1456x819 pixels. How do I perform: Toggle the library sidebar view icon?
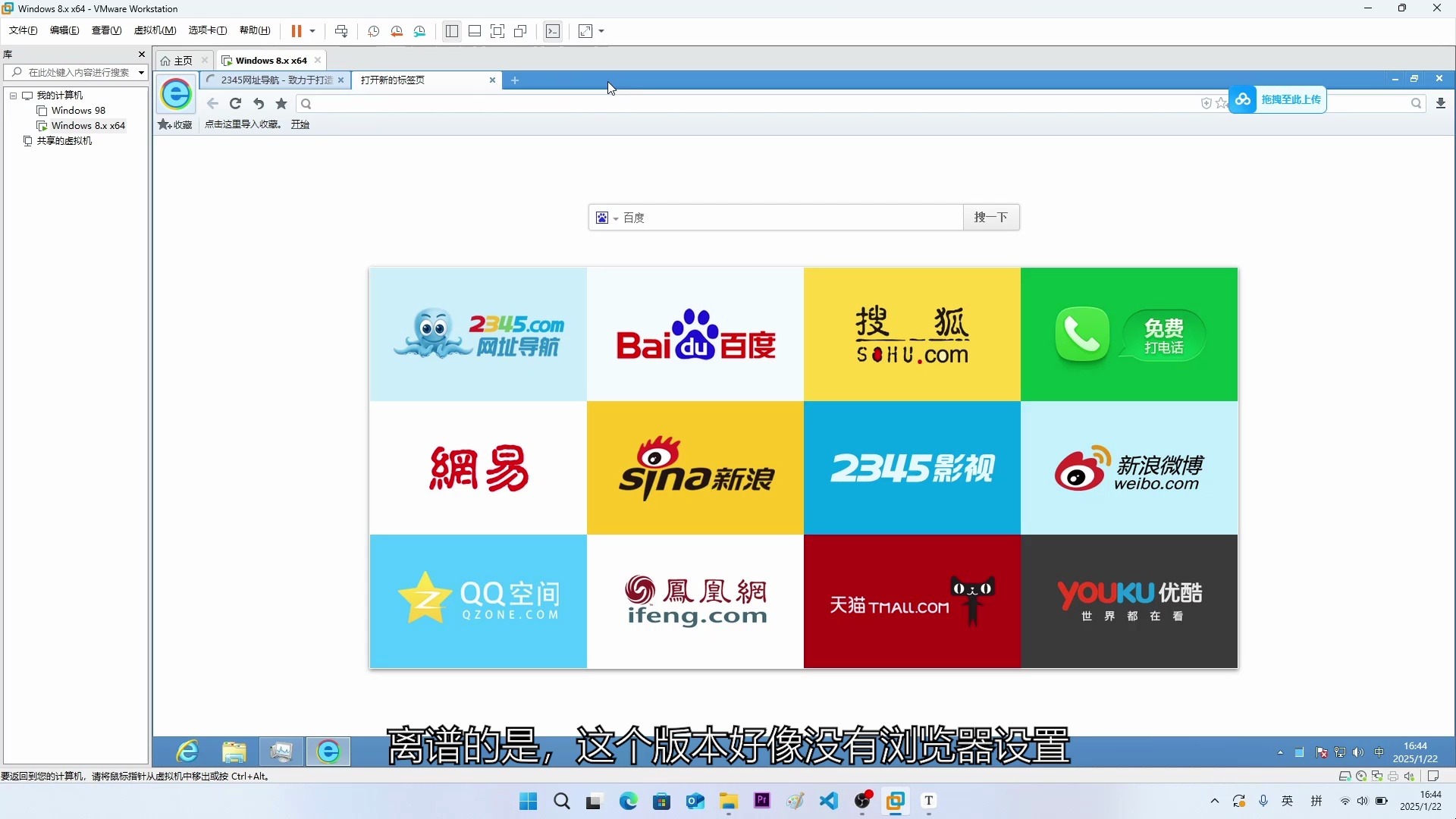452,31
